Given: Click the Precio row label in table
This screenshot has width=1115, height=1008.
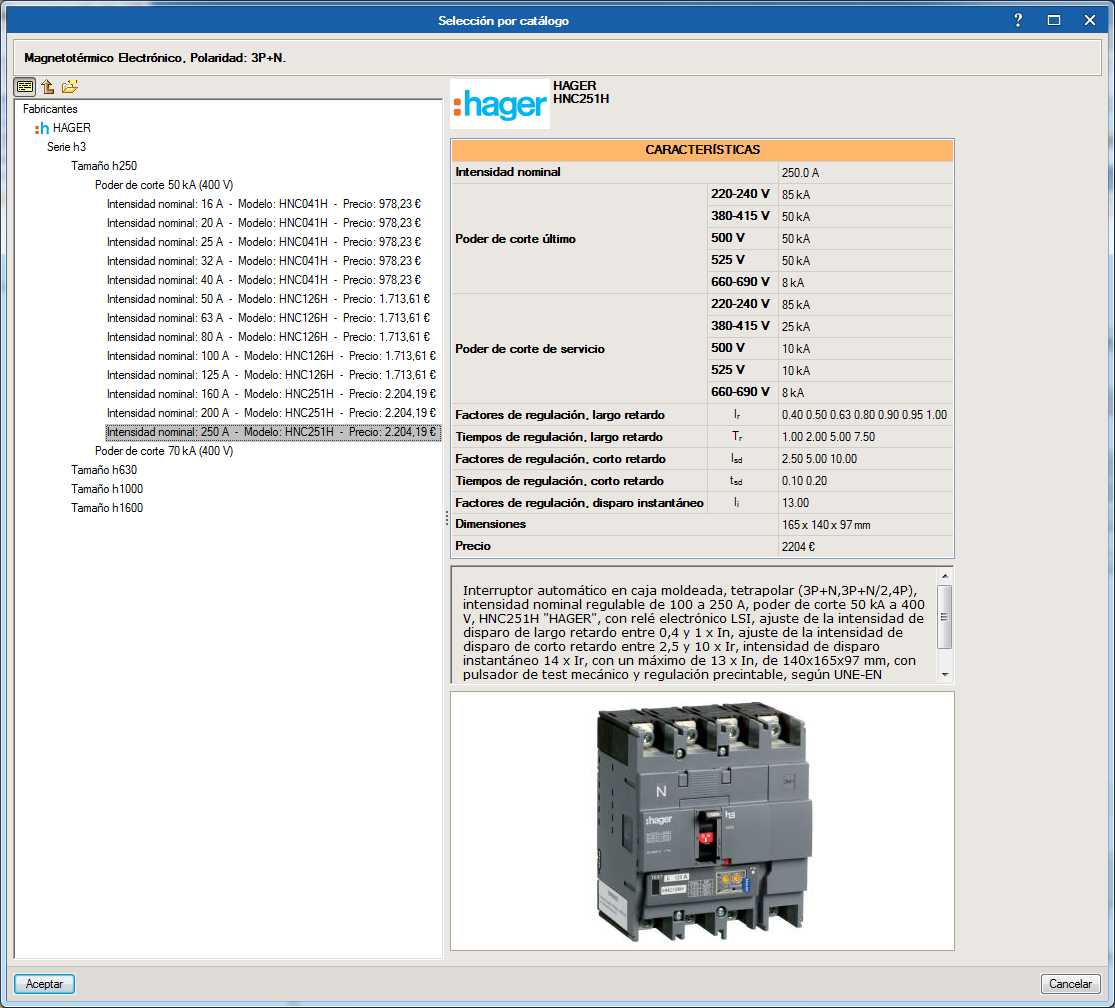Looking at the screenshot, I should pos(473,546).
